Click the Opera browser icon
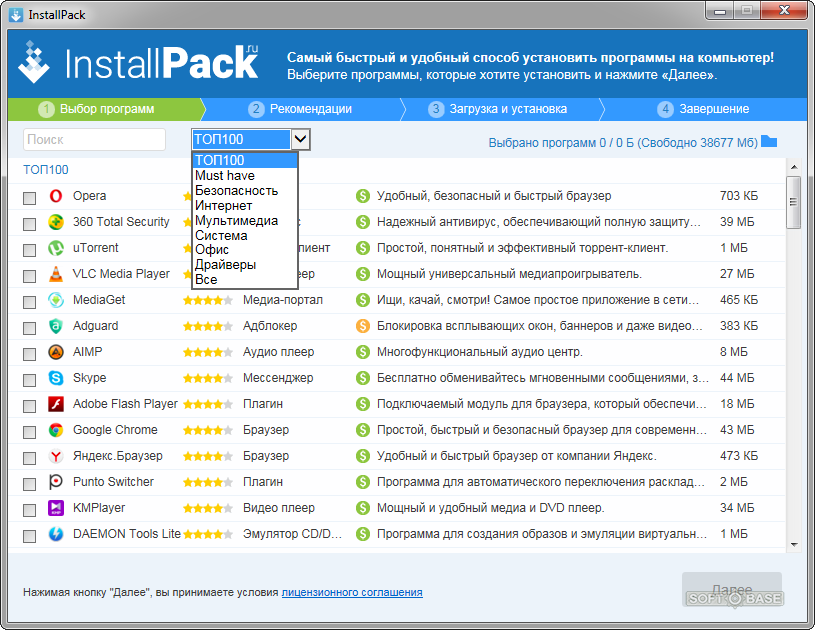 click(x=56, y=196)
